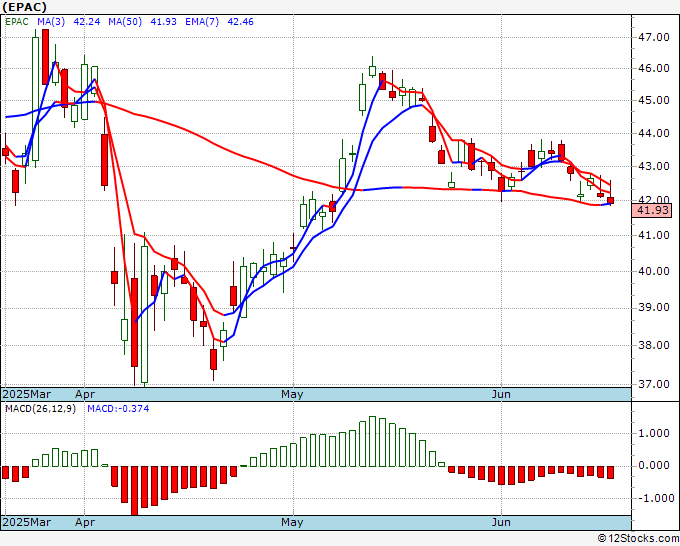Click Jun on the MACD time axis
This screenshot has width=680, height=546.
(x=501, y=522)
